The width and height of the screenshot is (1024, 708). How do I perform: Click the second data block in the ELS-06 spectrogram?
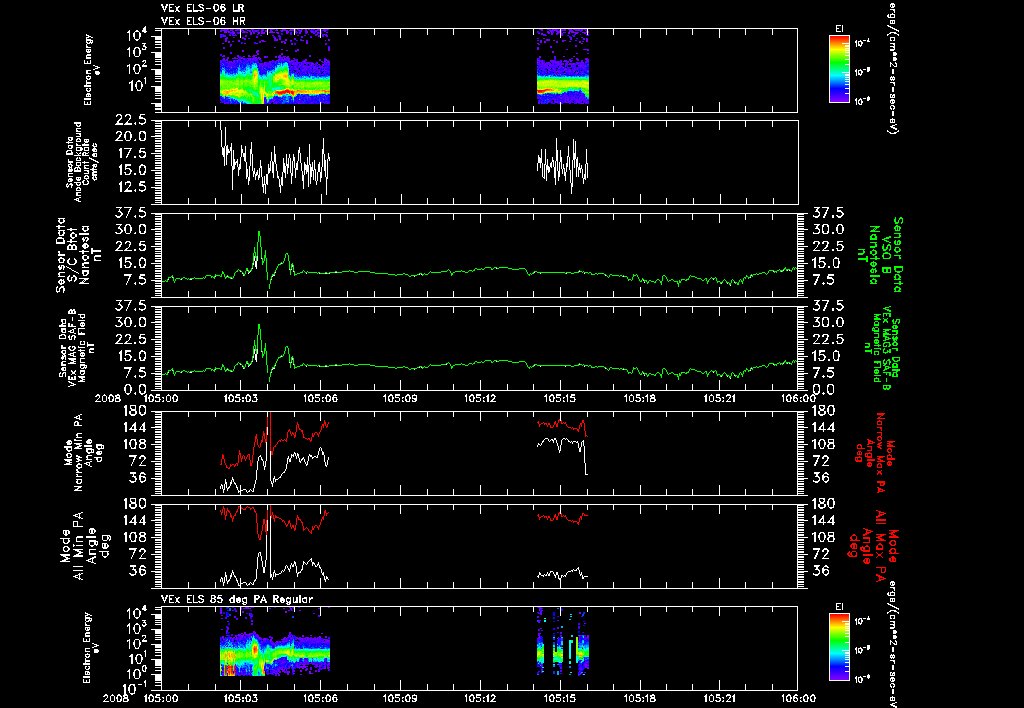(563, 67)
